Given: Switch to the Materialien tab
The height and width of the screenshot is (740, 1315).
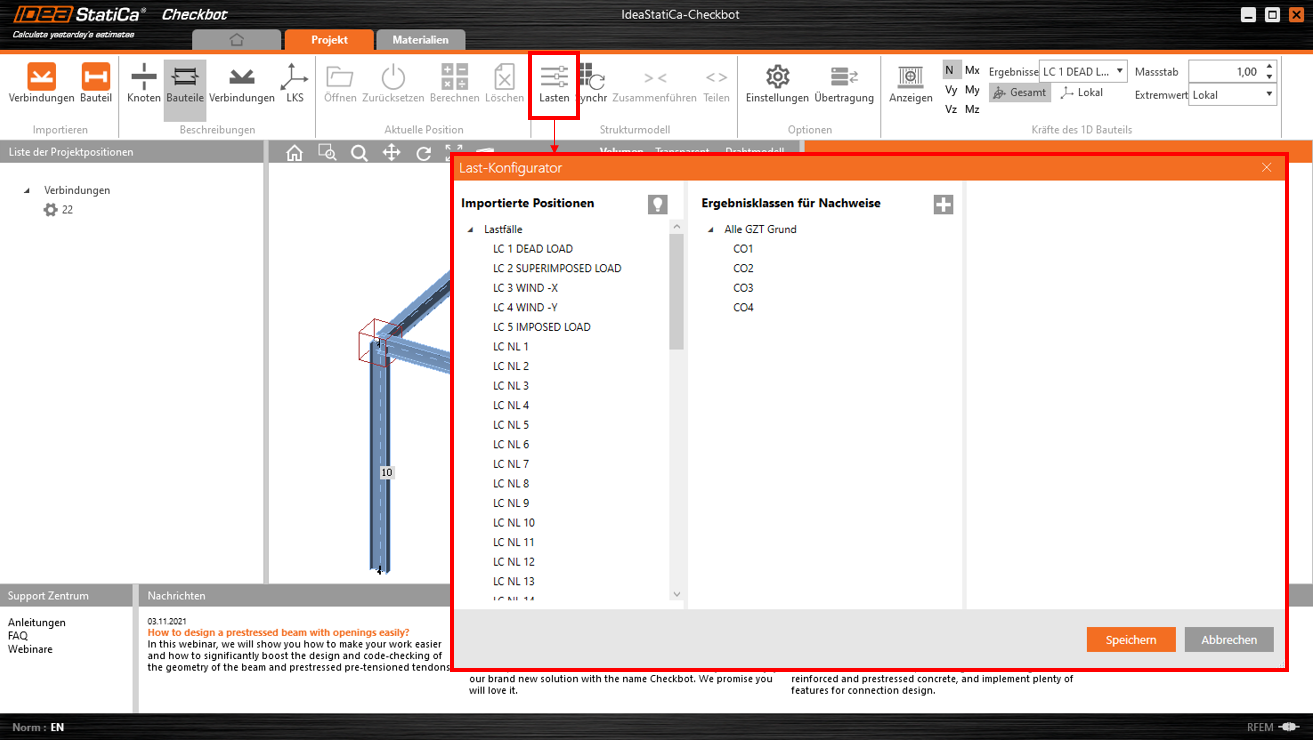Looking at the screenshot, I should (420, 40).
